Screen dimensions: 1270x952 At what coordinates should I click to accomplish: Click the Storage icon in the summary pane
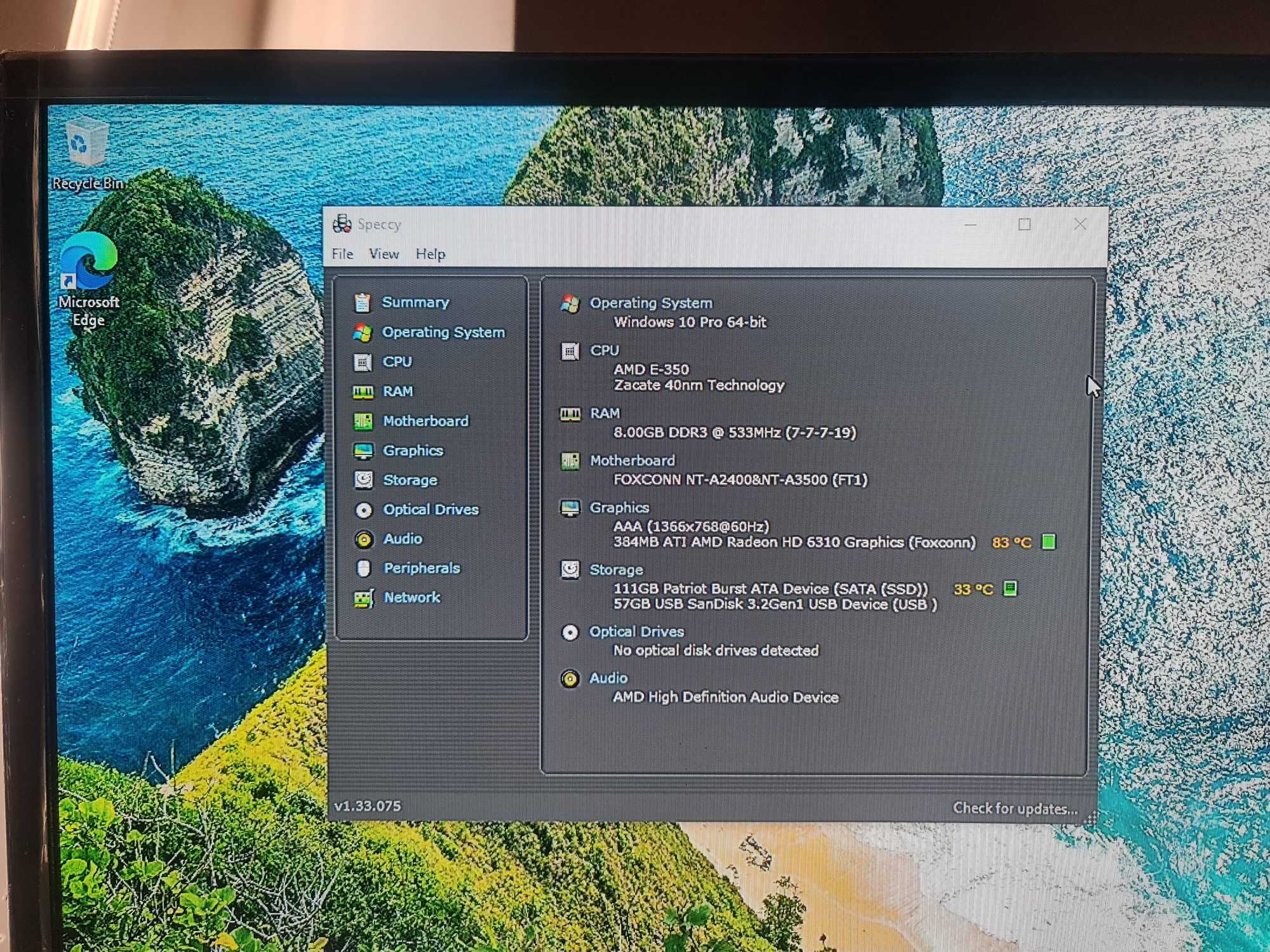coord(570,569)
